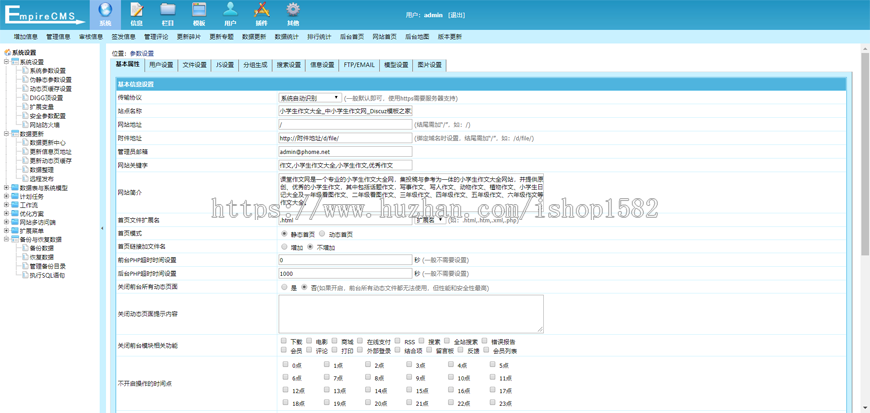The width and height of the screenshot is (870, 413).
Task: Open the 栏目 folder icon menu
Action: tap(168, 14)
